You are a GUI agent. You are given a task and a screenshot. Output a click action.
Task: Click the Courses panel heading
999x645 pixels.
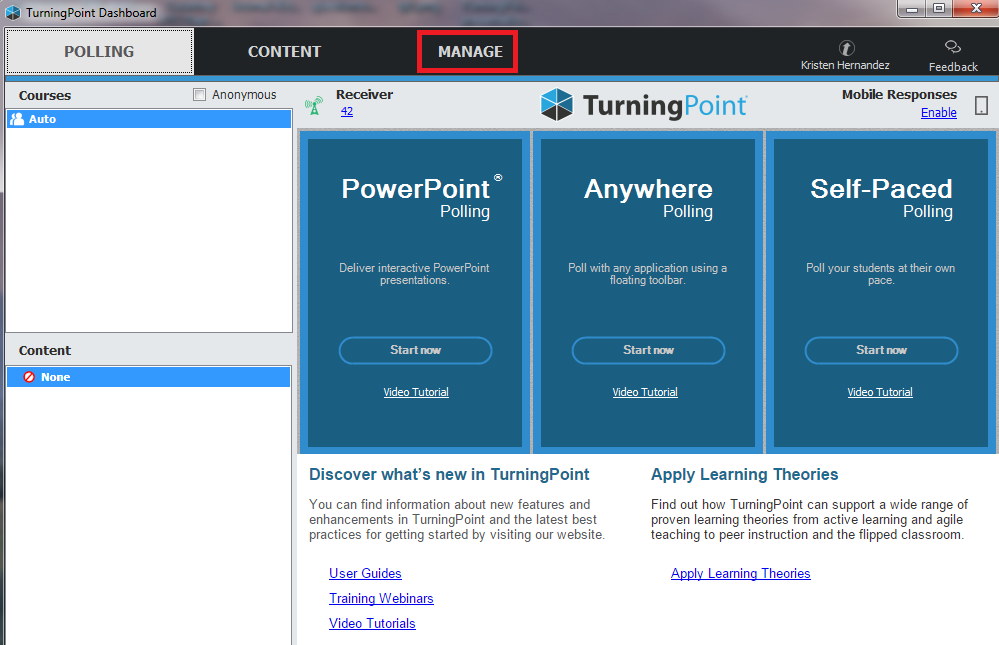coord(45,96)
